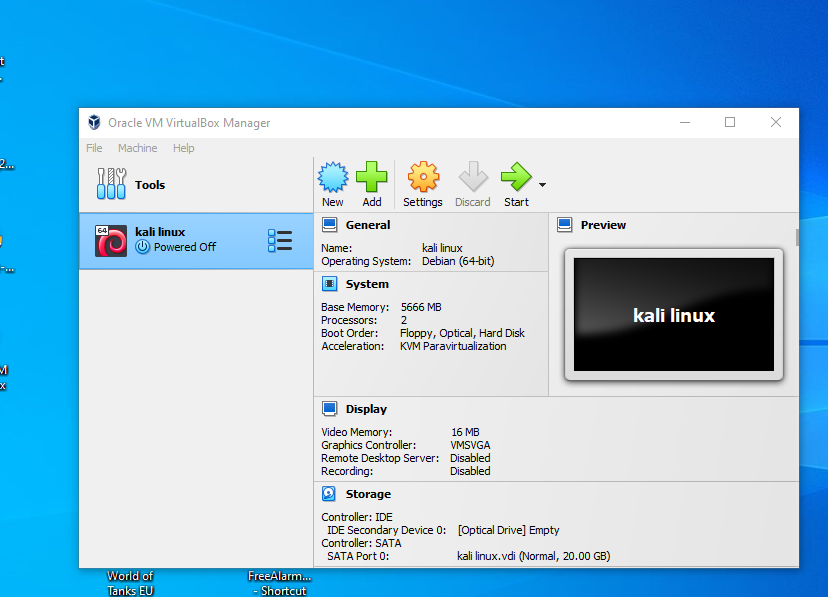Click the Discard saved state icon
Viewport: 828px width, 597px height.
click(x=473, y=177)
